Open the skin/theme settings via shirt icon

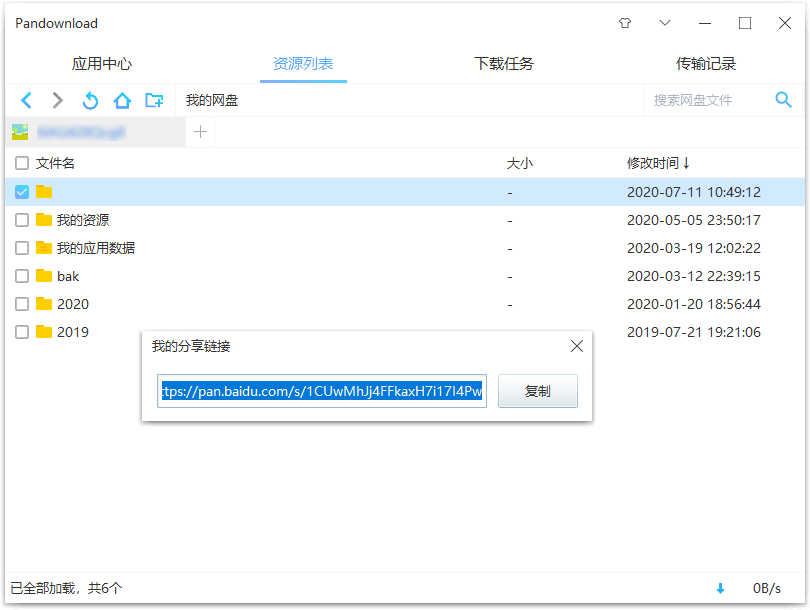(x=624, y=22)
